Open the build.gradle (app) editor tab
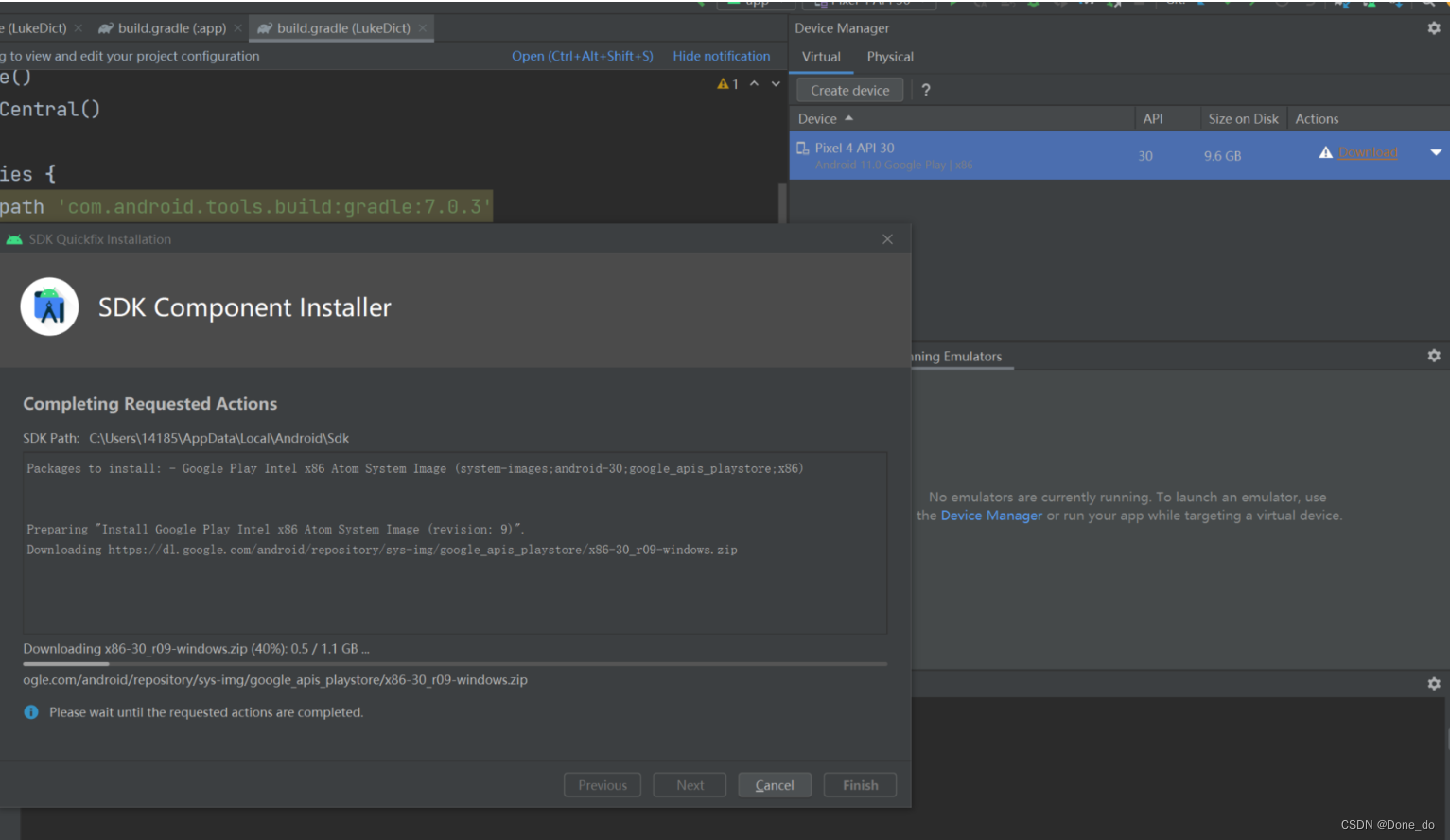The width and height of the screenshot is (1450, 840). pos(171,28)
